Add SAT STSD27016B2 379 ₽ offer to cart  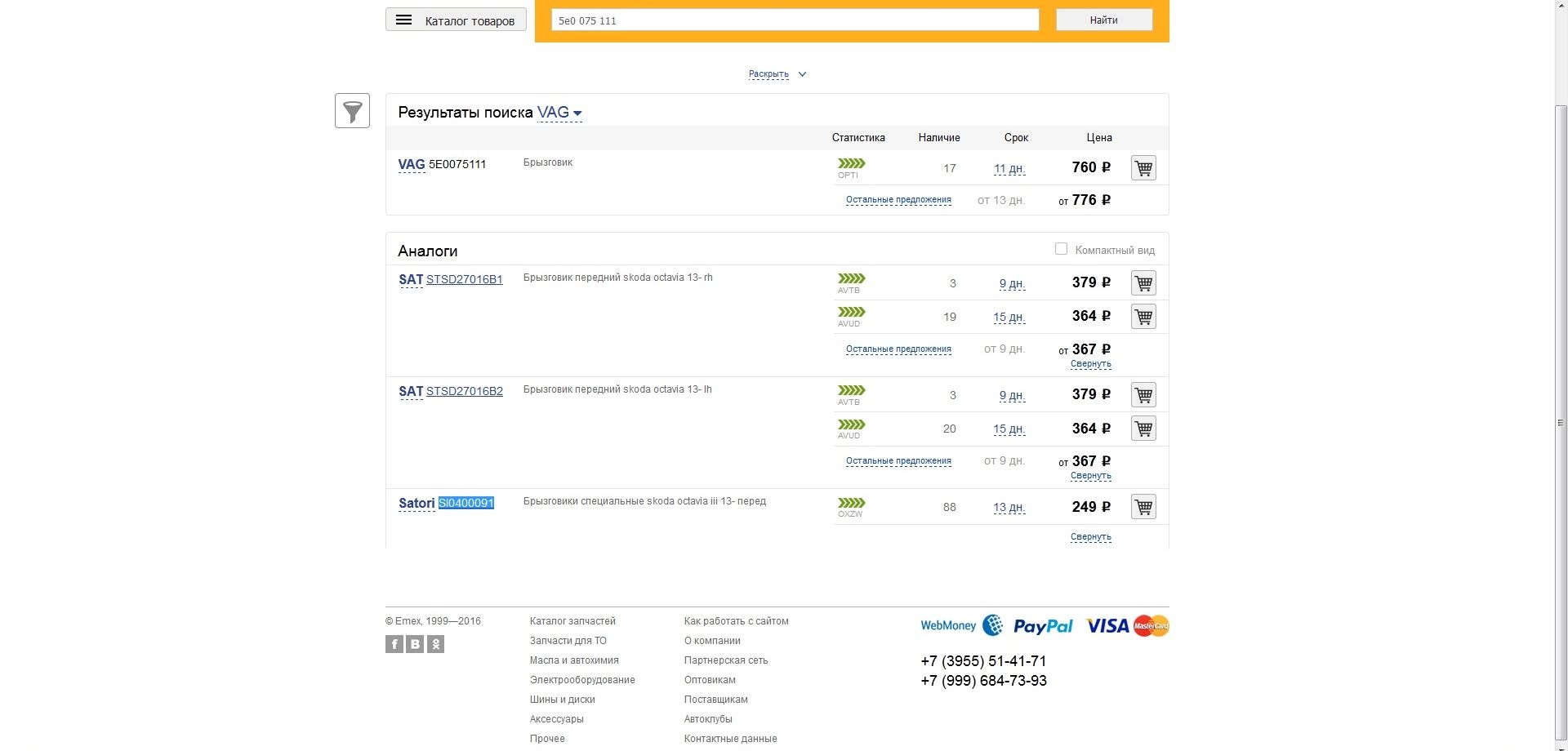1143,395
